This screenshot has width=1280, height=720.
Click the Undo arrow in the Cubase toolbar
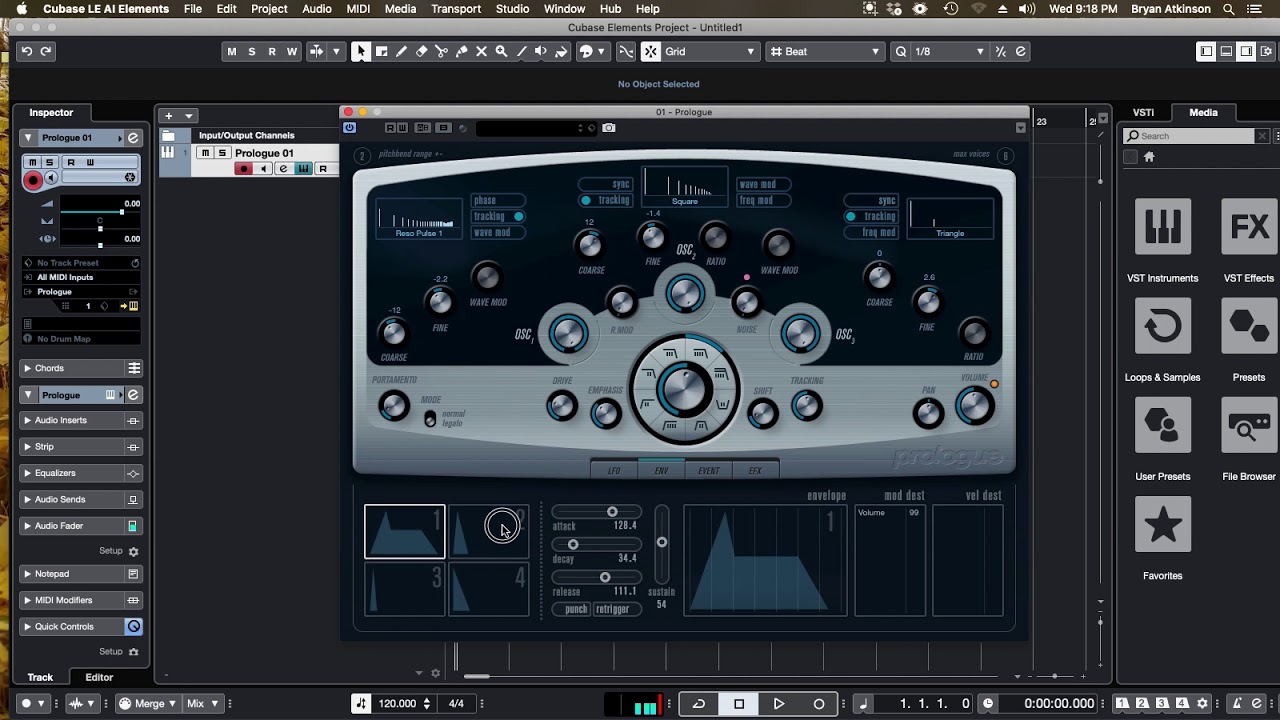click(27, 51)
